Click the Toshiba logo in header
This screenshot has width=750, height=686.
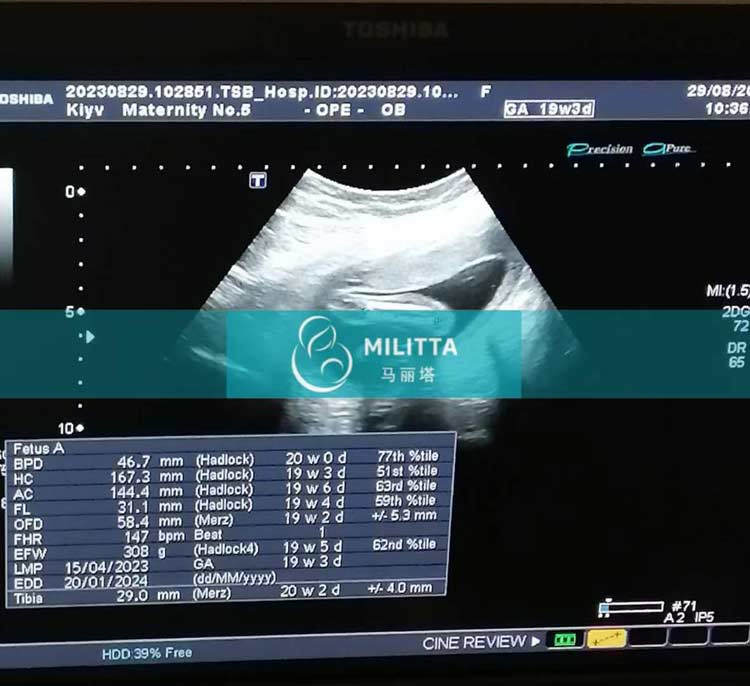coord(26,100)
